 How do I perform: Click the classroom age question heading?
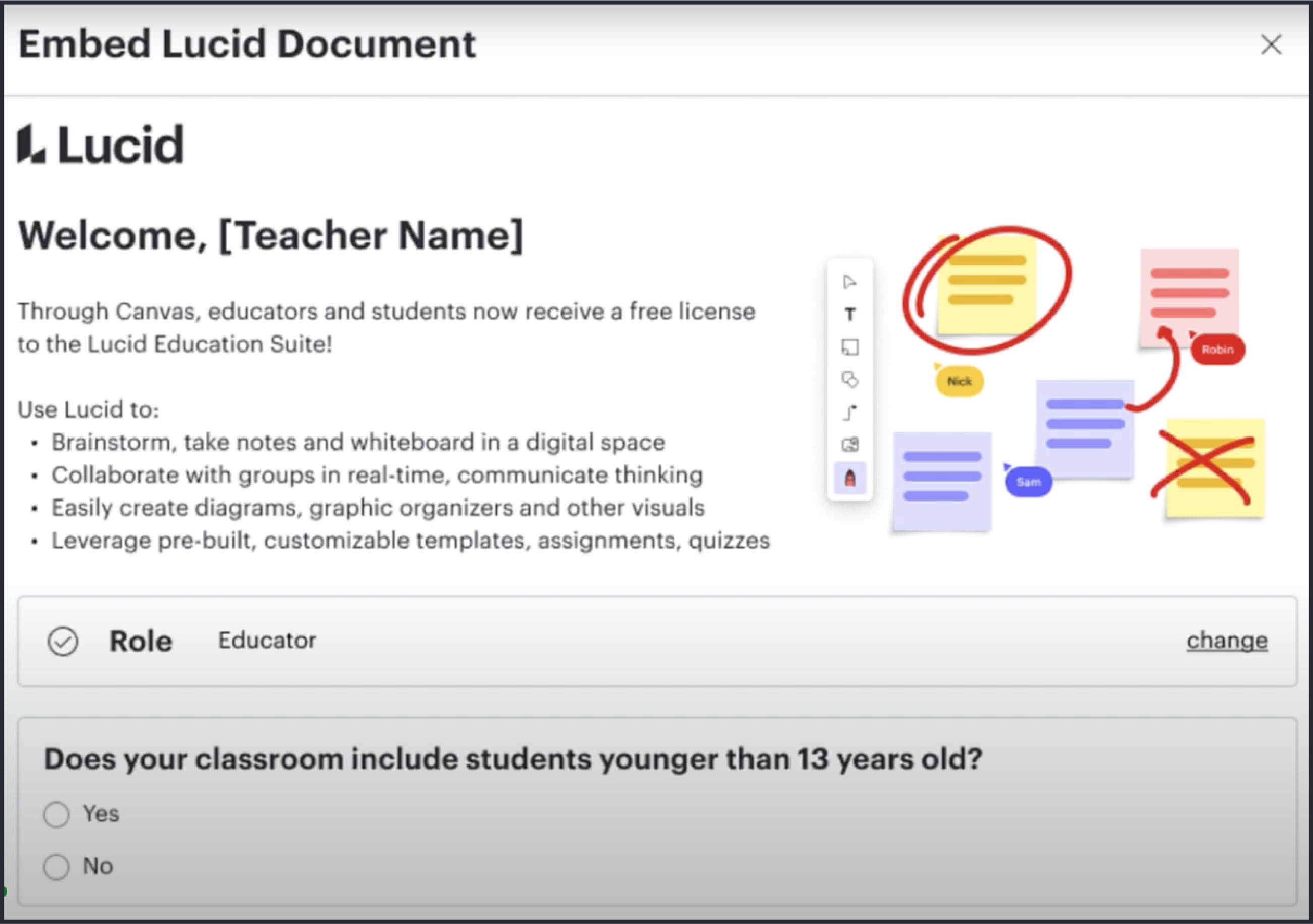pos(513,760)
